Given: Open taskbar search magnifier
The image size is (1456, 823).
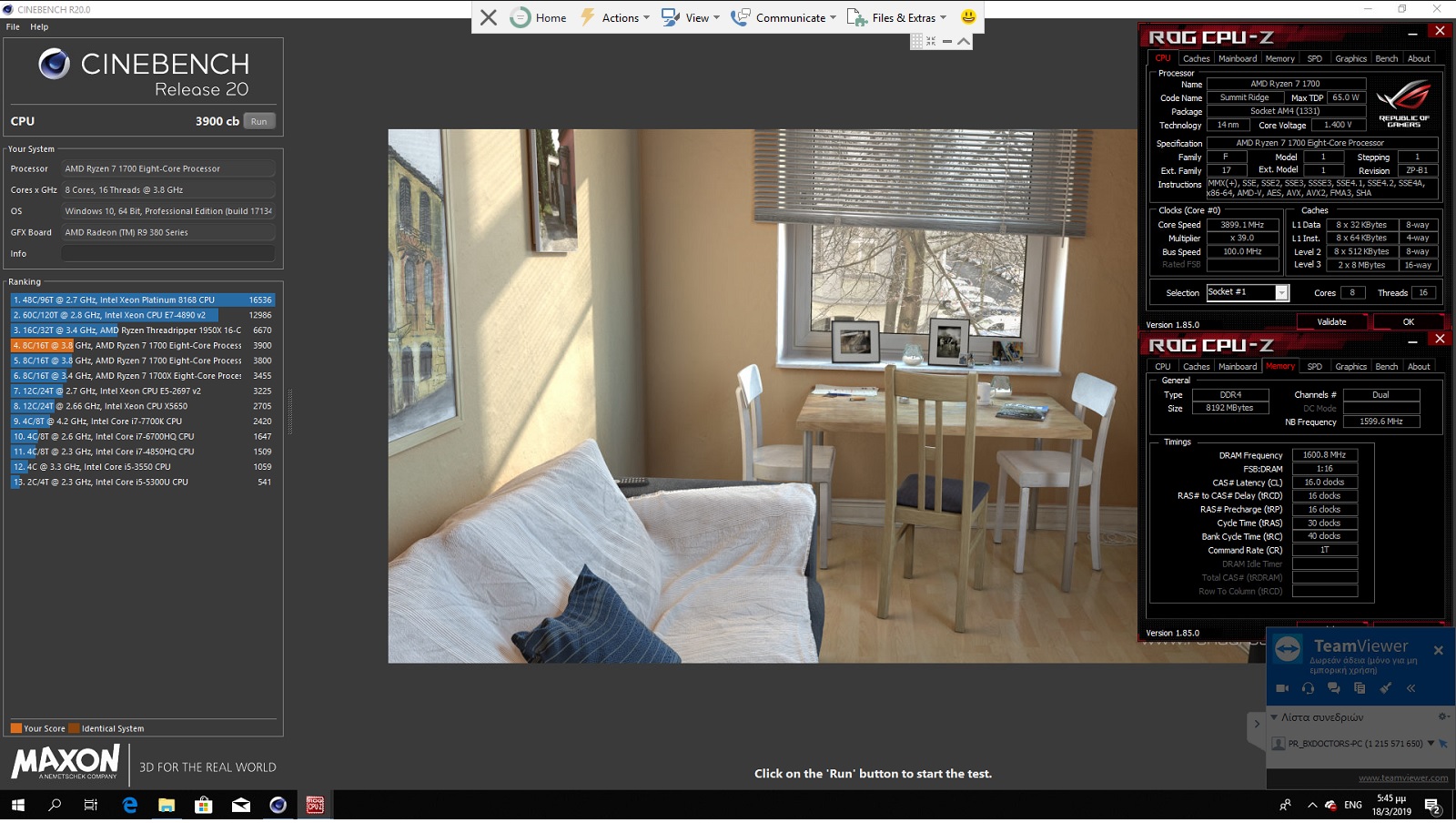Looking at the screenshot, I should tap(55, 805).
